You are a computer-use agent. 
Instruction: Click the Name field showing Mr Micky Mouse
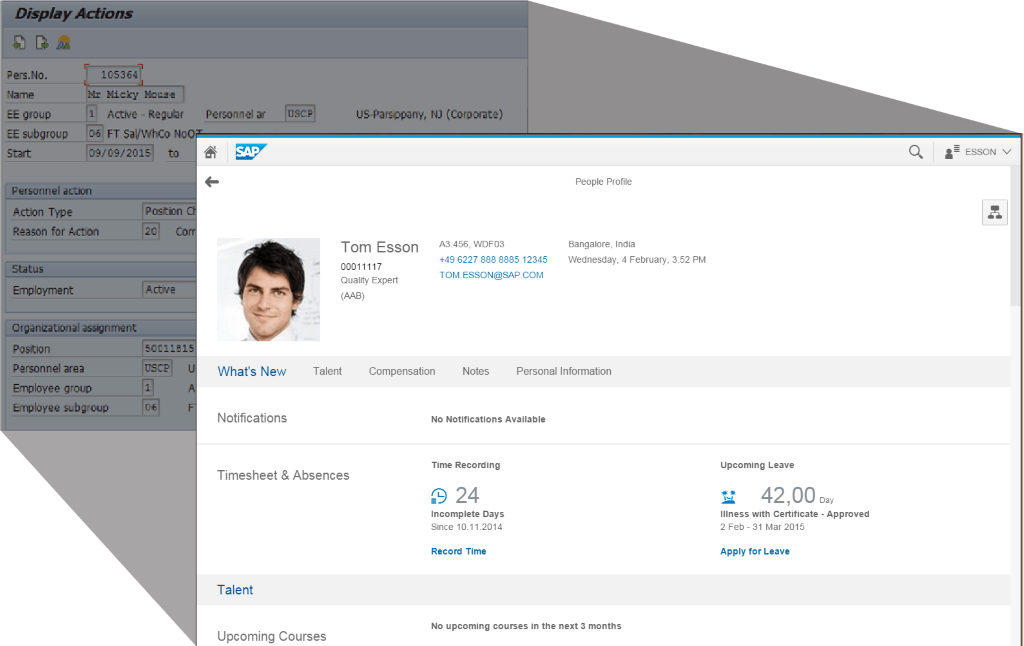click(135, 93)
